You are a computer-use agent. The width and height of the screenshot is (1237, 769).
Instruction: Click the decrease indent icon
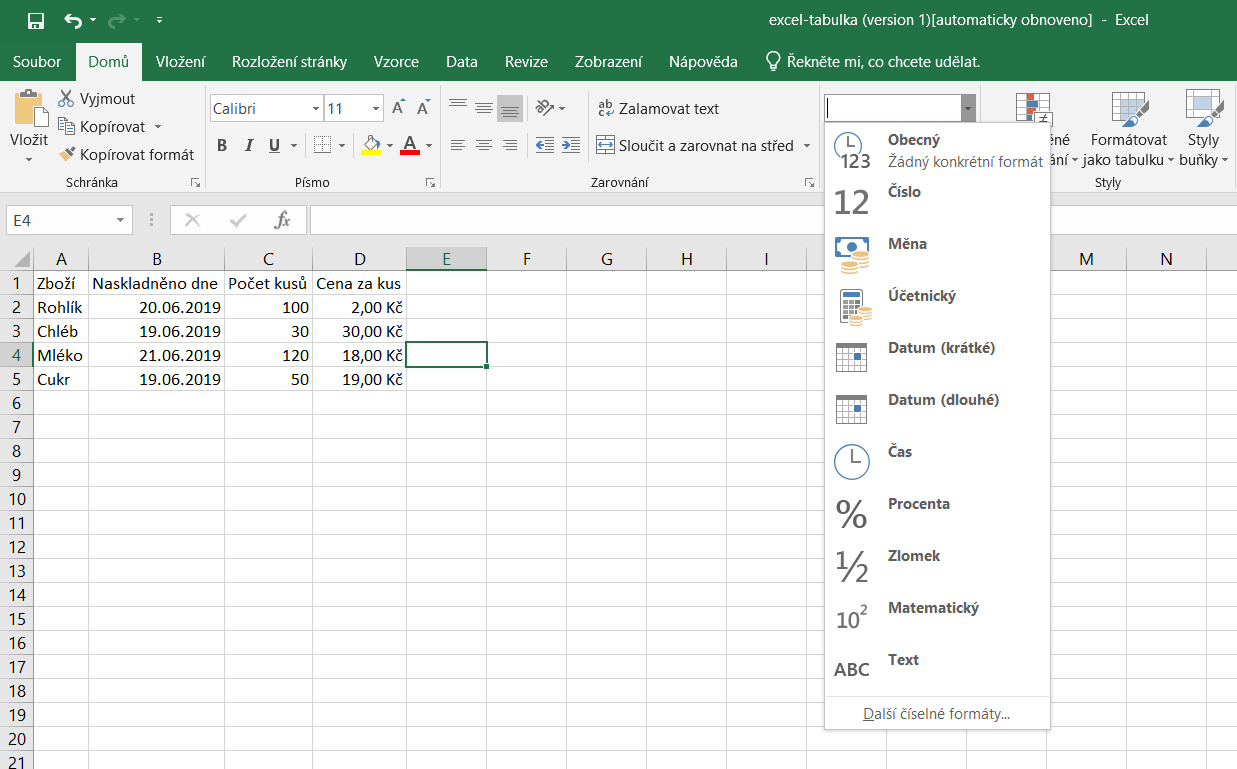coord(545,145)
